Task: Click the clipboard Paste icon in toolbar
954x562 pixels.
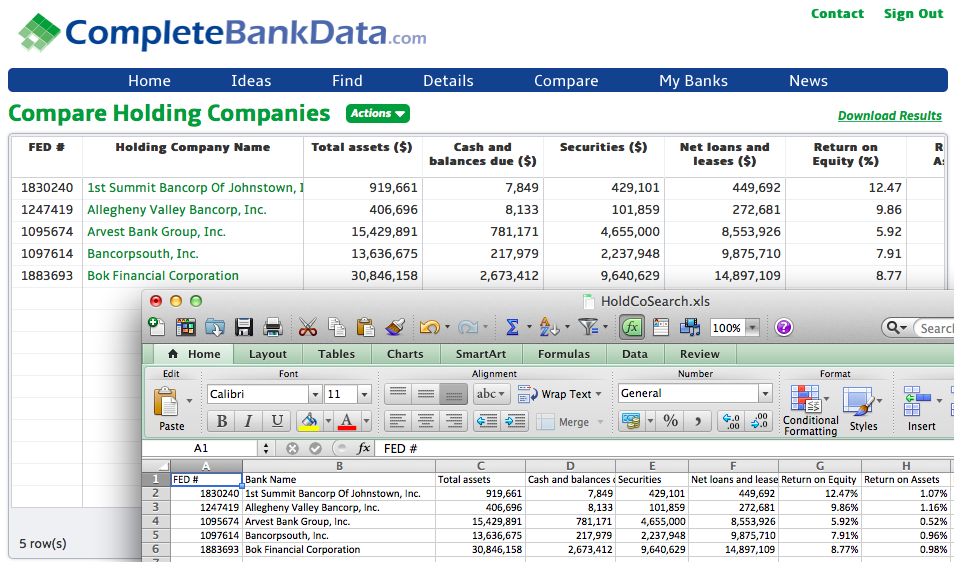Action: point(365,327)
